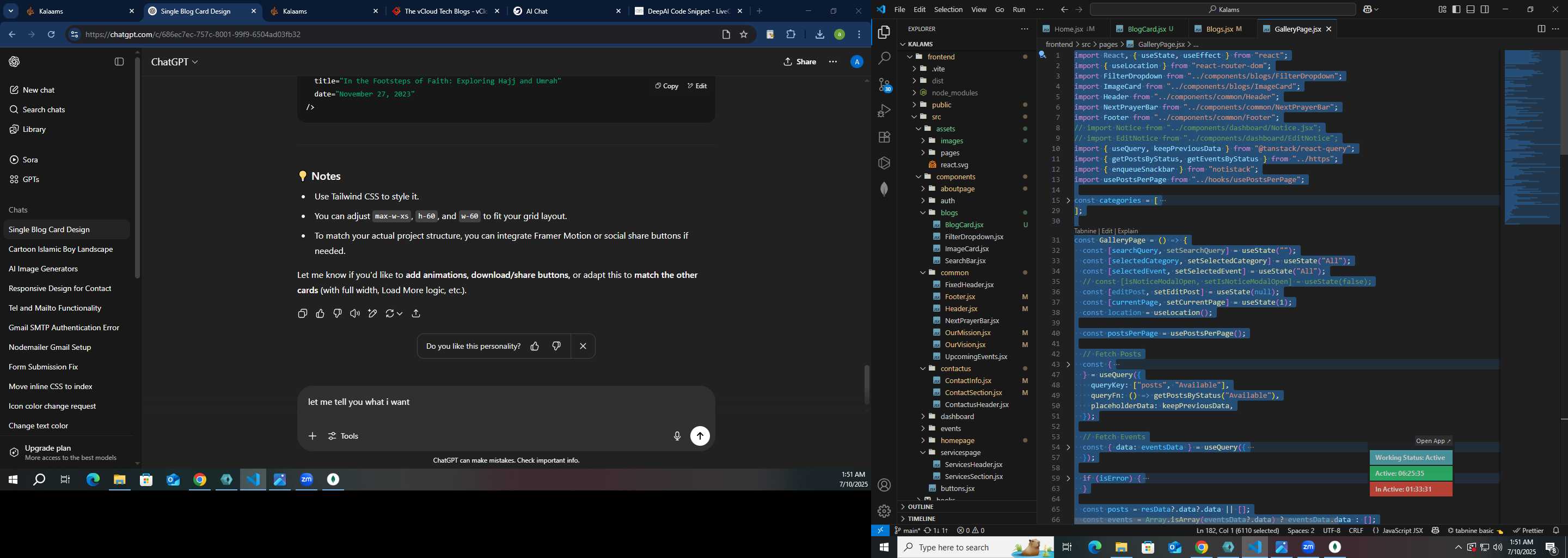
Task: Click the plus attach icon in prompt box
Action: coord(313,436)
